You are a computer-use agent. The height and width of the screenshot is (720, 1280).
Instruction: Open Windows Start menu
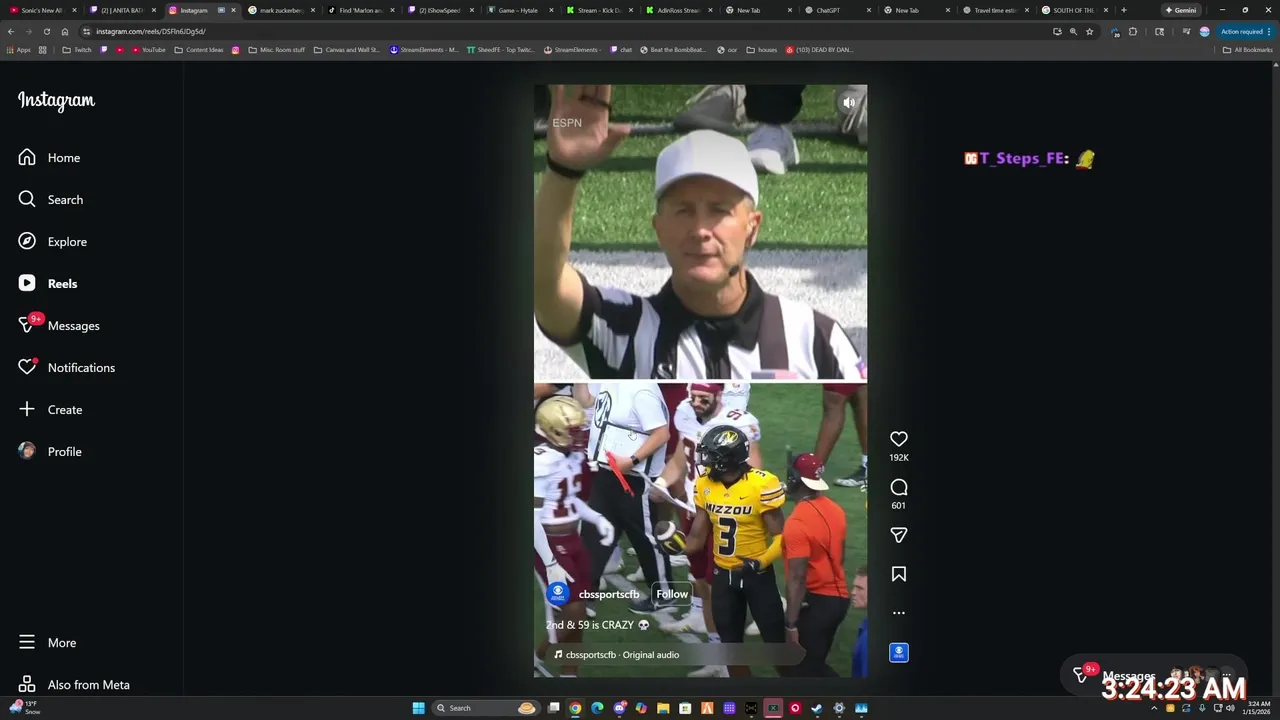click(x=419, y=708)
